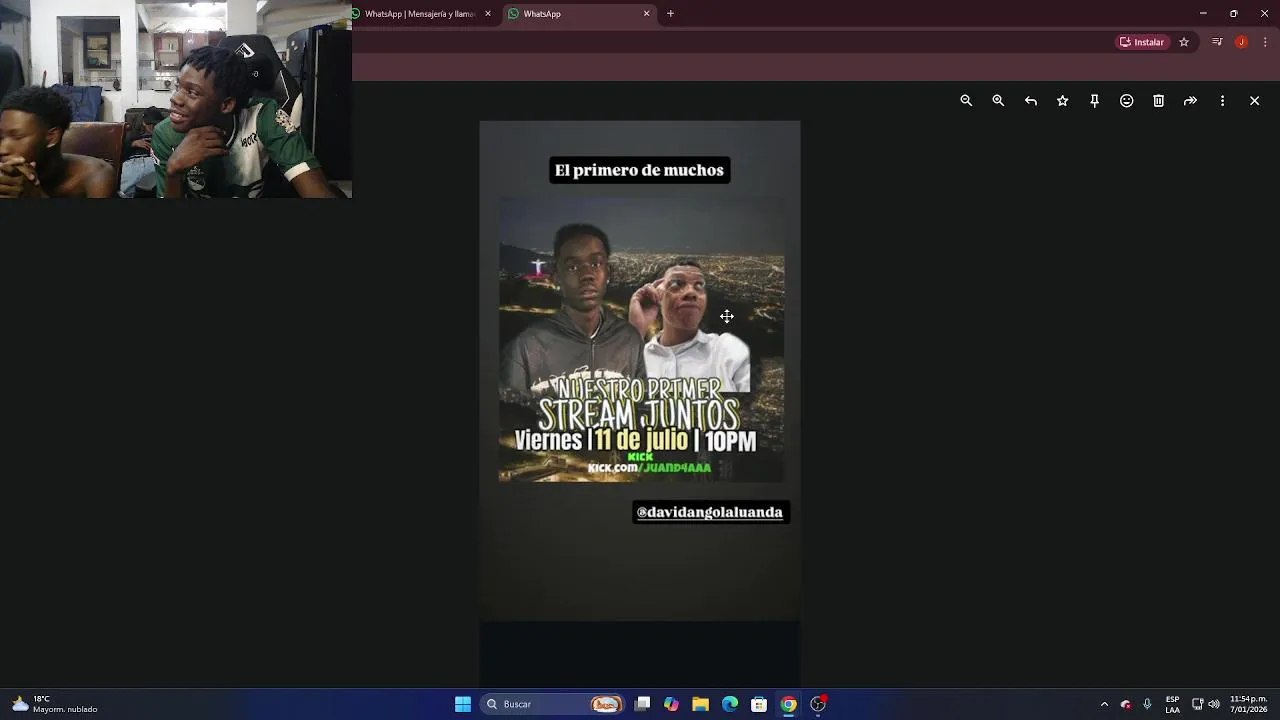Open Microsoft Edge from taskbar
Viewport: 1280px width, 720px height.
click(730, 704)
